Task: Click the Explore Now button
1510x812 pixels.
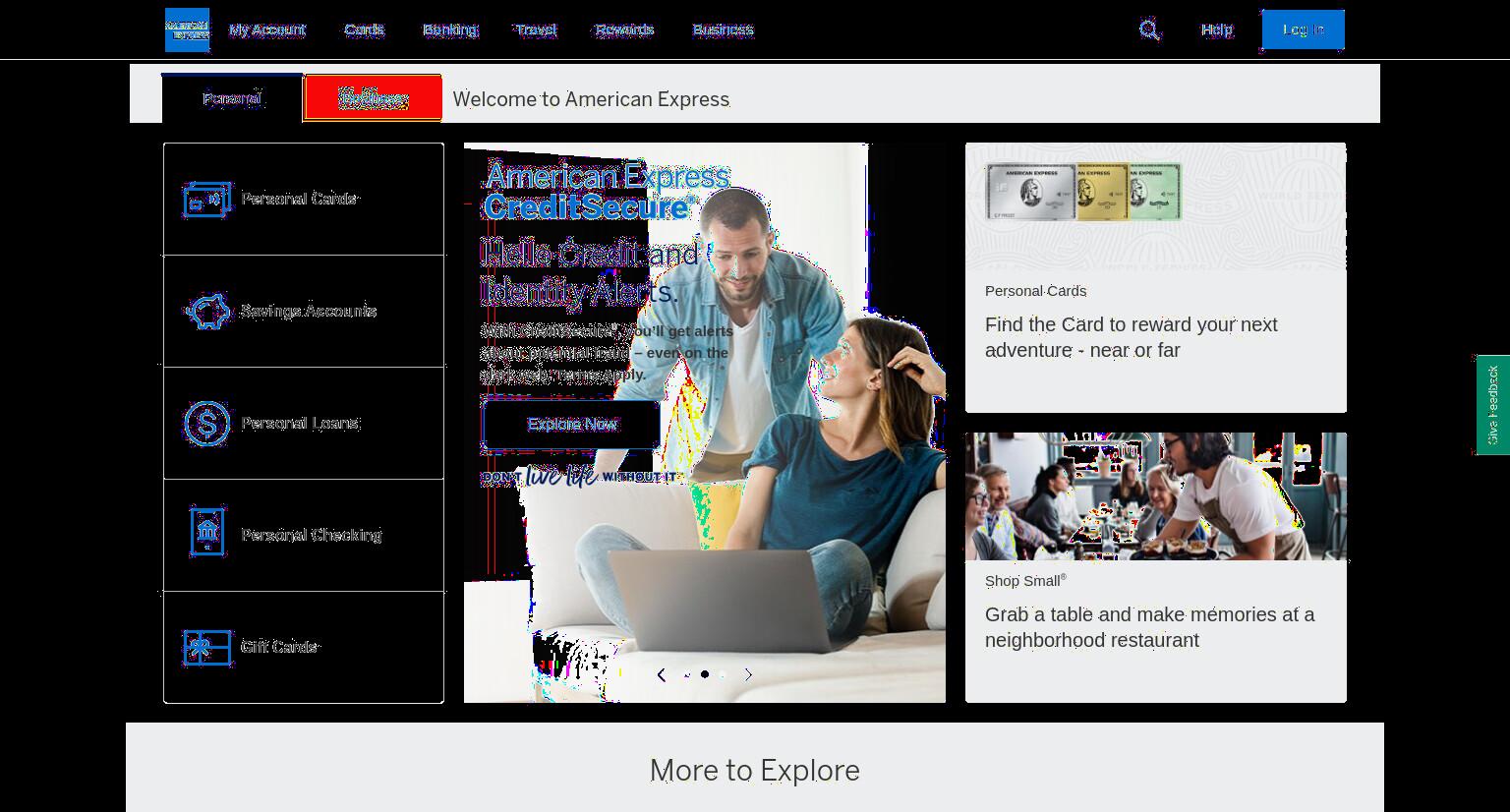Action: click(x=571, y=425)
